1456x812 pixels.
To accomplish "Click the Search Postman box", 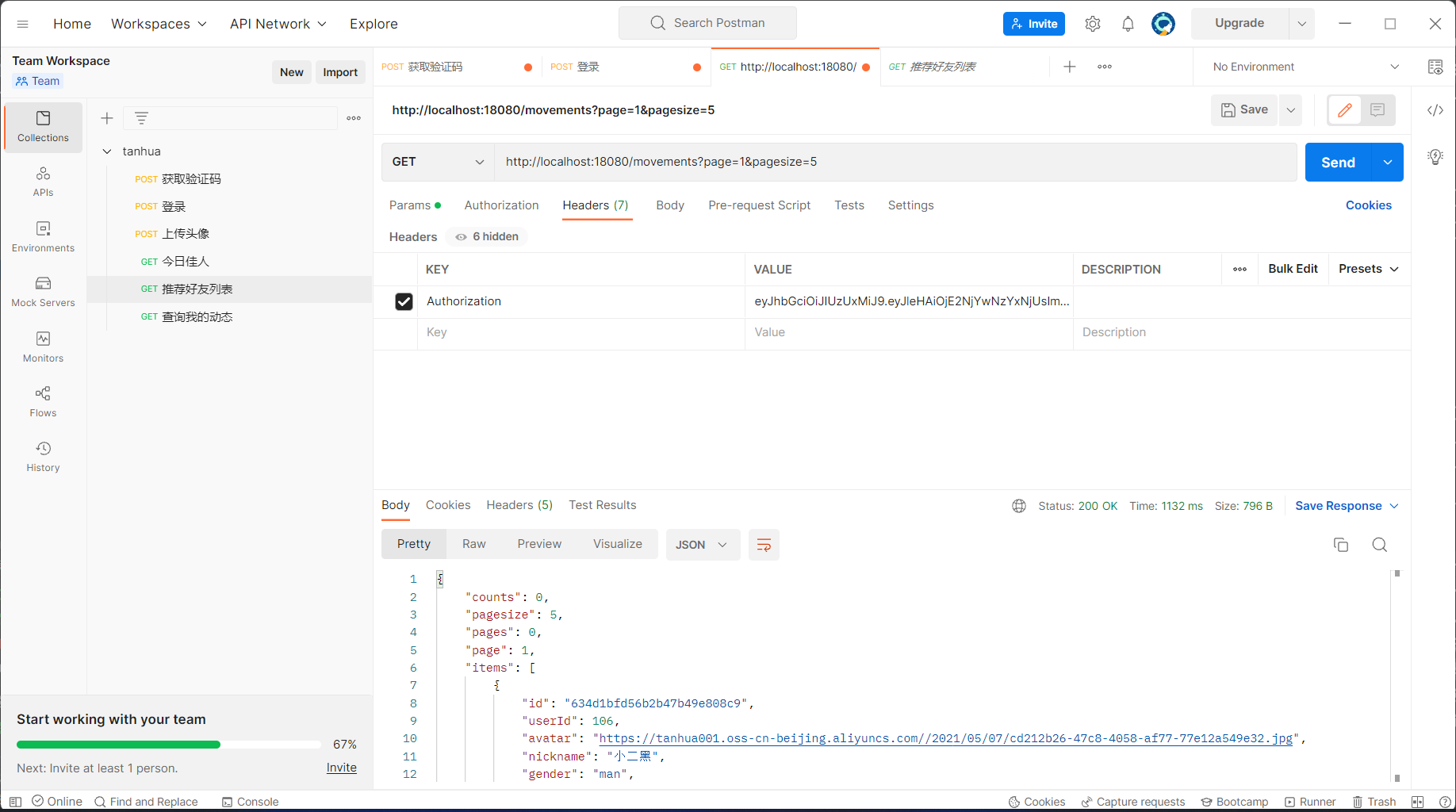I will click(x=707, y=23).
